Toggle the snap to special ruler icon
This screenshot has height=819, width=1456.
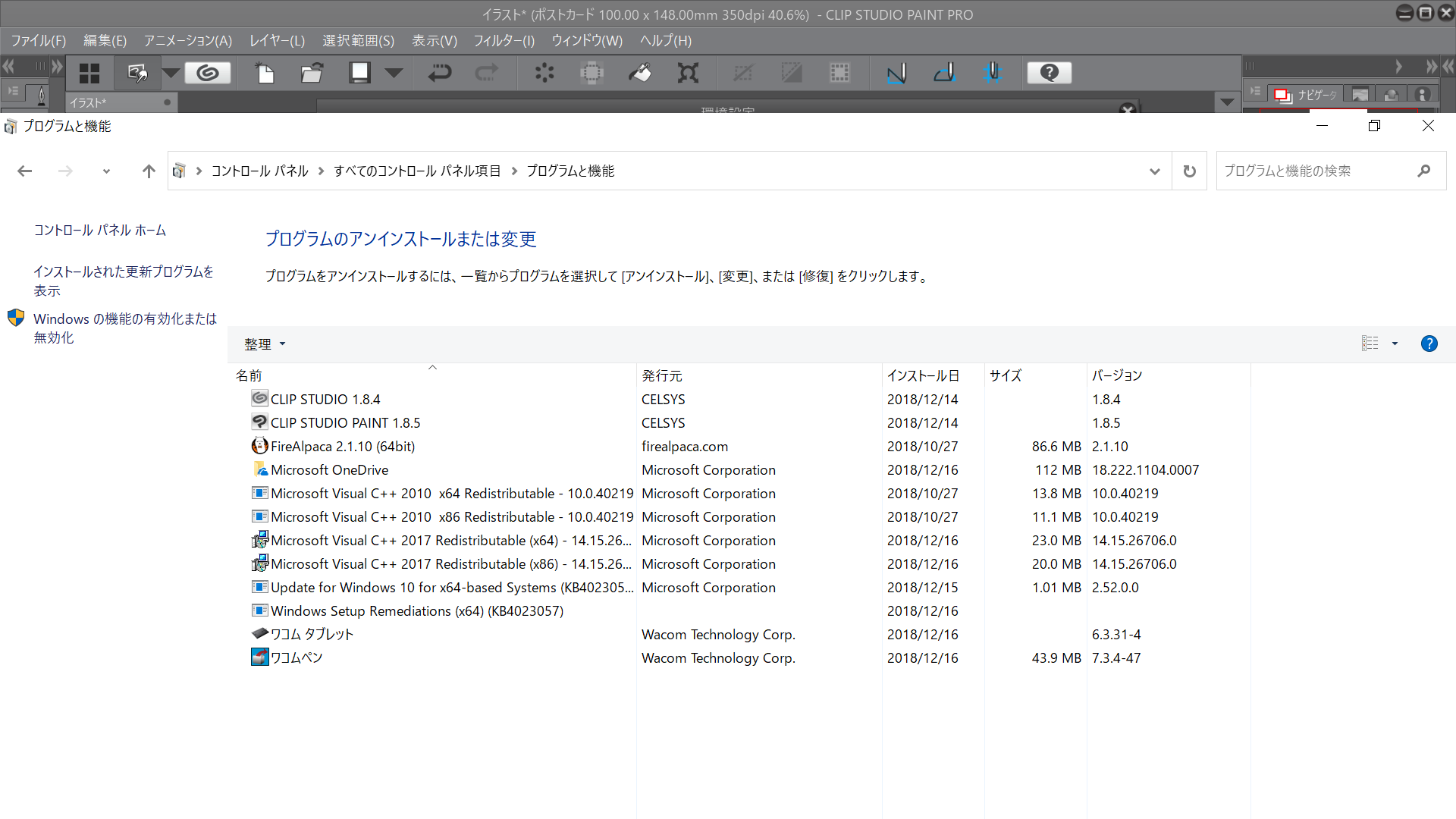coord(944,73)
